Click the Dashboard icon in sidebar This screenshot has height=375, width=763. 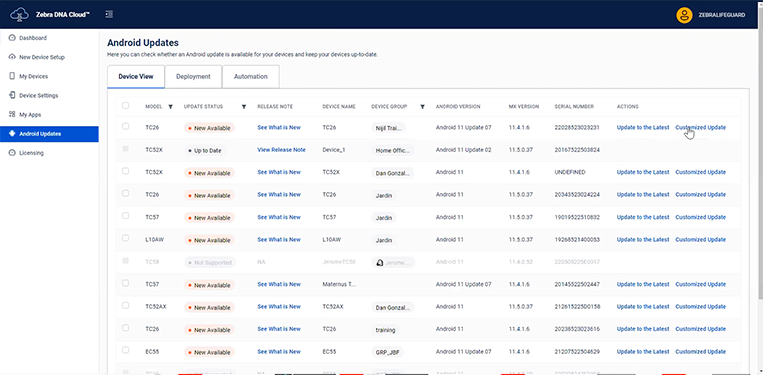(x=12, y=38)
